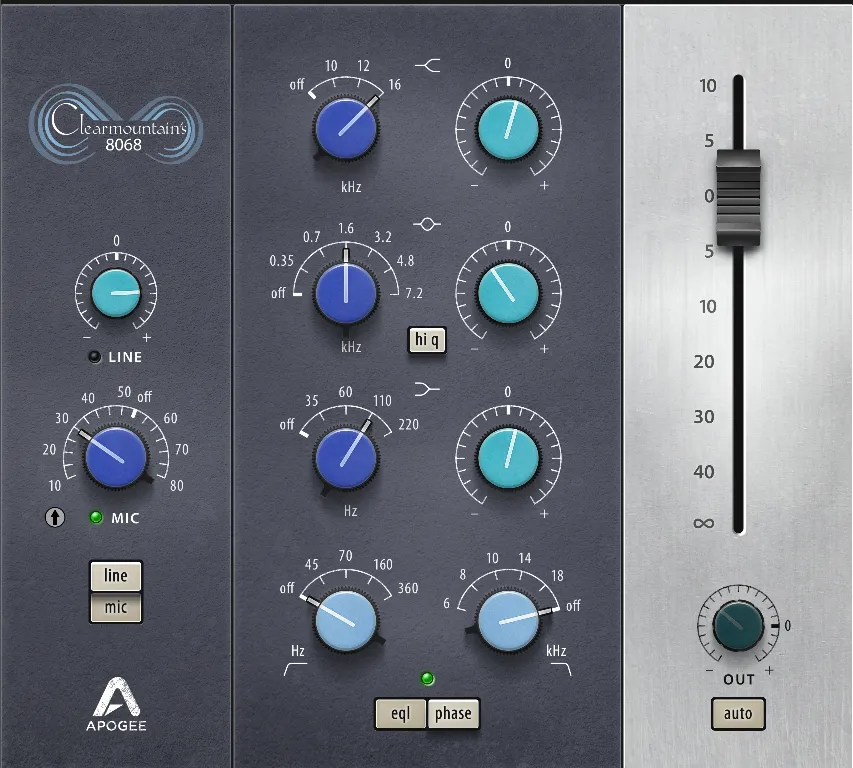Click the high-pass filter Hz knob
The width and height of the screenshot is (853, 768).
[x=346, y=621]
